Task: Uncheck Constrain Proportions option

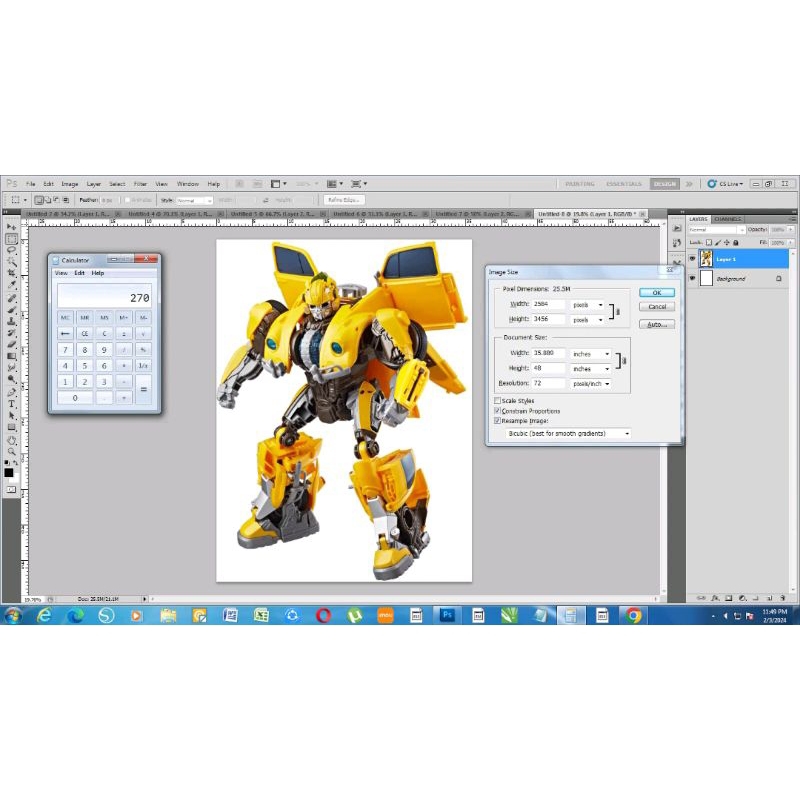Action: point(498,411)
